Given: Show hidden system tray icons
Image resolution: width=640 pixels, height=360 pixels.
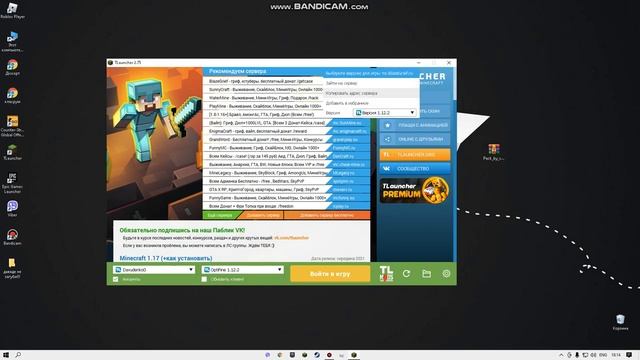Looking at the screenshot, I should [x=561, y=355].
